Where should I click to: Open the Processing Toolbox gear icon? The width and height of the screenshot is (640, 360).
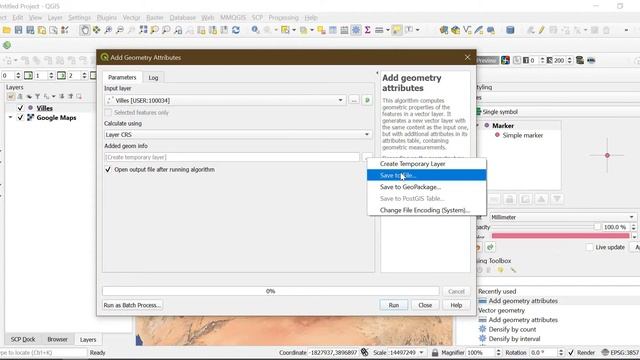coord(356,30)
